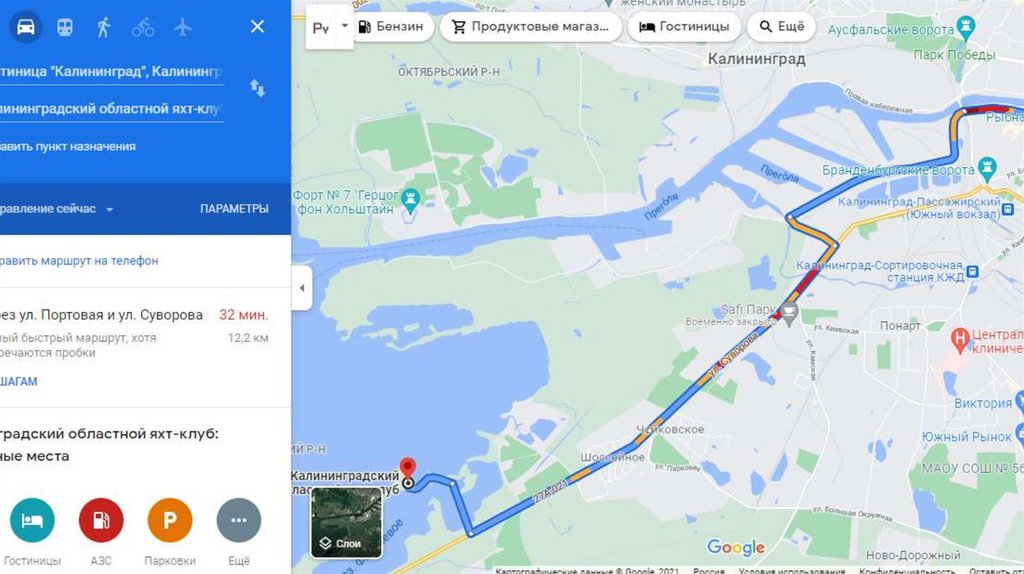This screenshot has width=1024, height=574.
Task: Filter map by Бензин chip
Action: click(391, 27)
